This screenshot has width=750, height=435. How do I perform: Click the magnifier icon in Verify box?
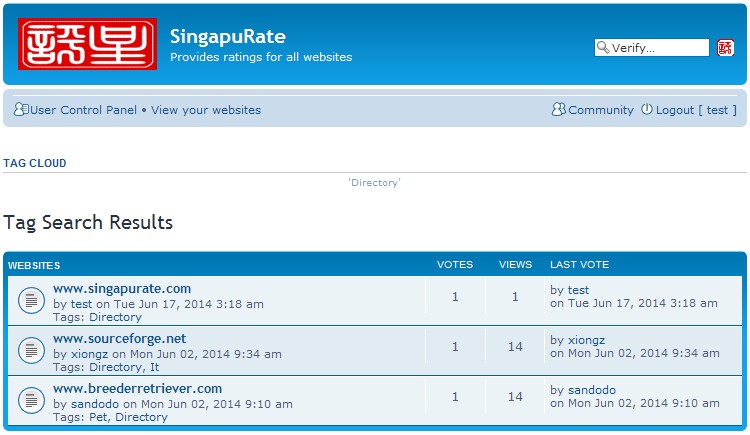pos(603,47)
